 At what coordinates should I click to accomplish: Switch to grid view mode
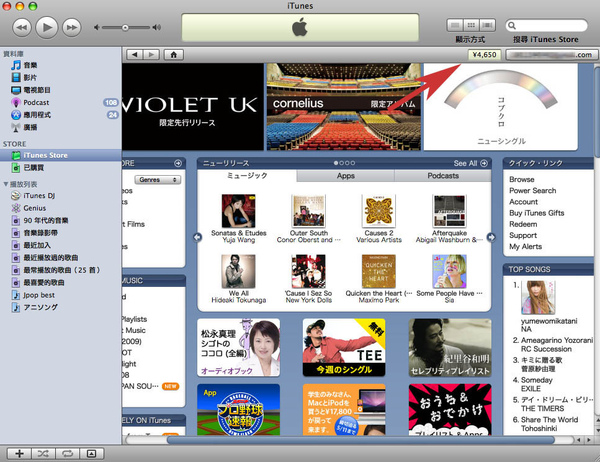471,25
